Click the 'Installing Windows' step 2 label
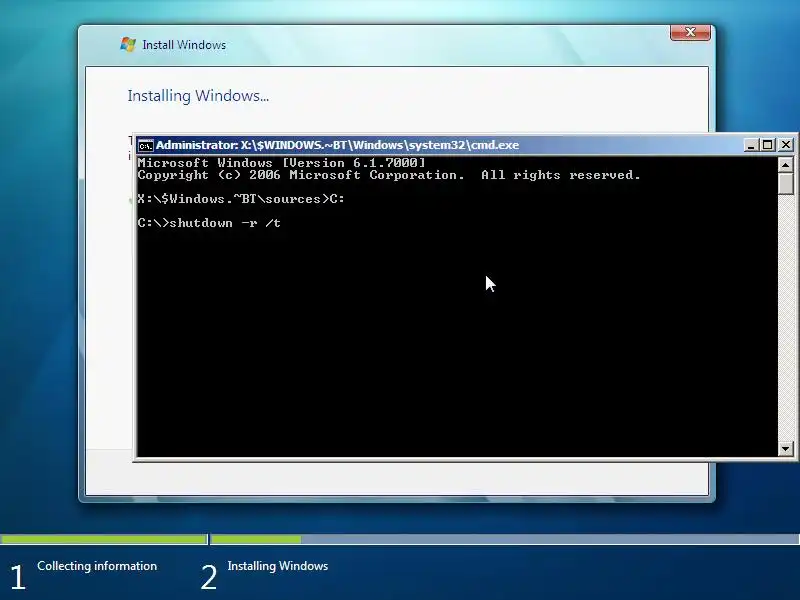The width and height of the screenshot is (800, 600). (278, 566)
